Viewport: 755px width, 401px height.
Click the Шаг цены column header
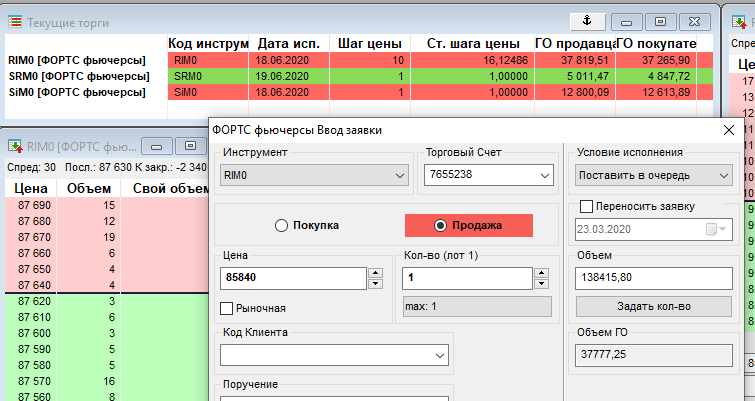[370, 44]
